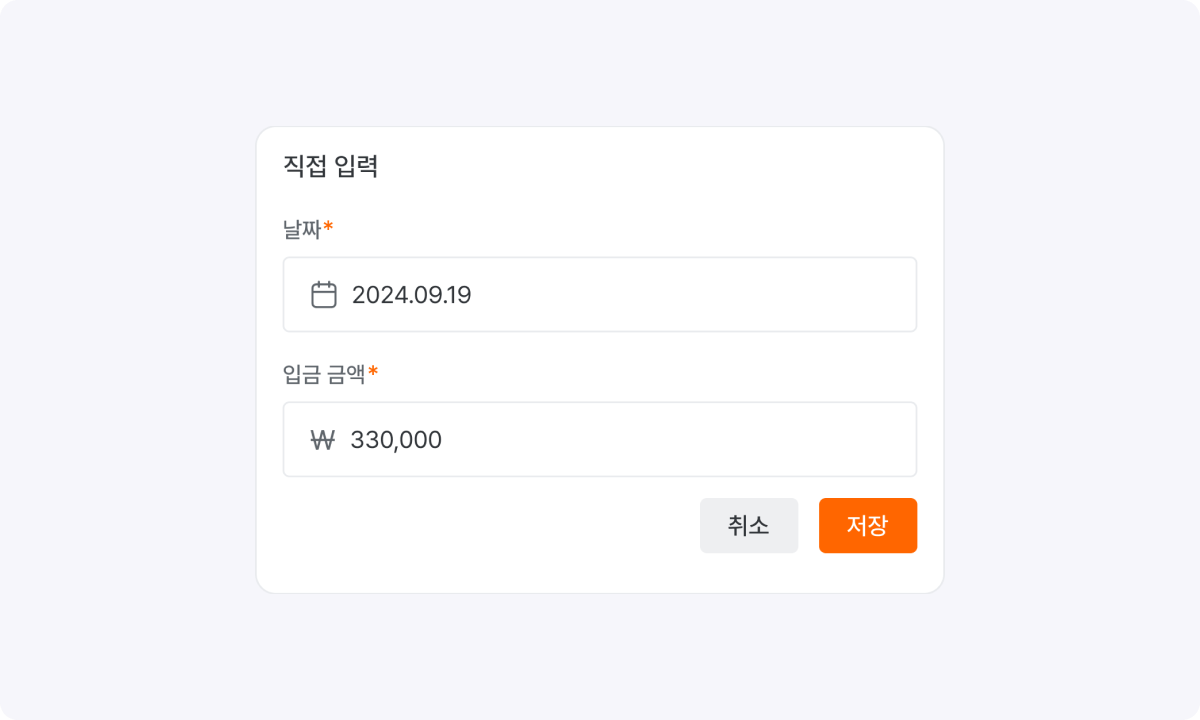The width and height of the screenshot is (1200, 720).
Task: Select the date input showing 2024.09.19
Action: coord(600,293)
